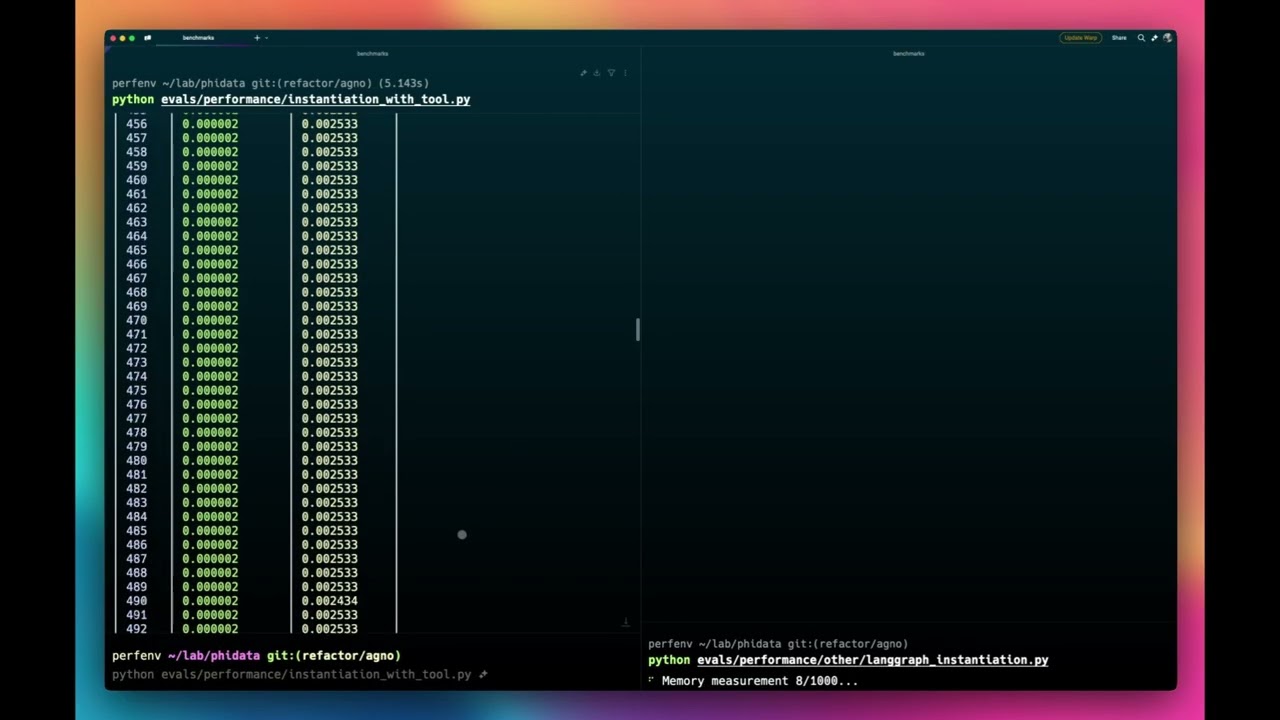The width and height of the screenshot is (1280, 720).
Task: Open block's three-dot more menu
Action: coord(625,73)
